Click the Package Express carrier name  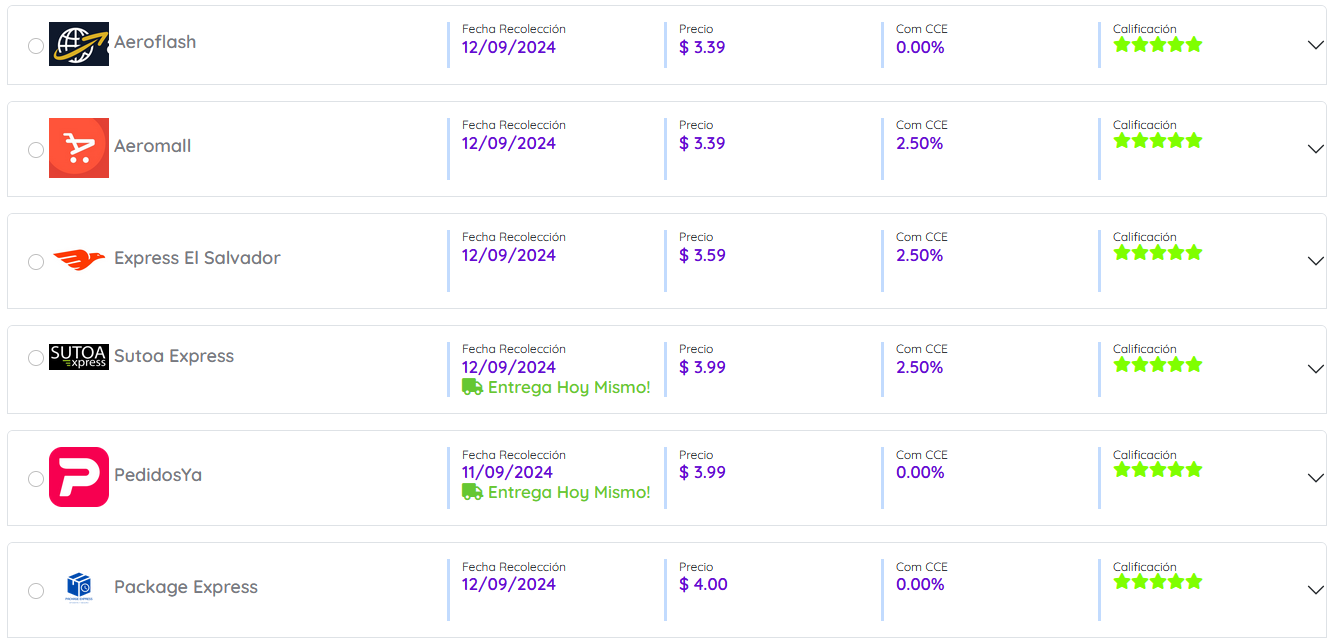pyautogui.click(x=186, y=587)
